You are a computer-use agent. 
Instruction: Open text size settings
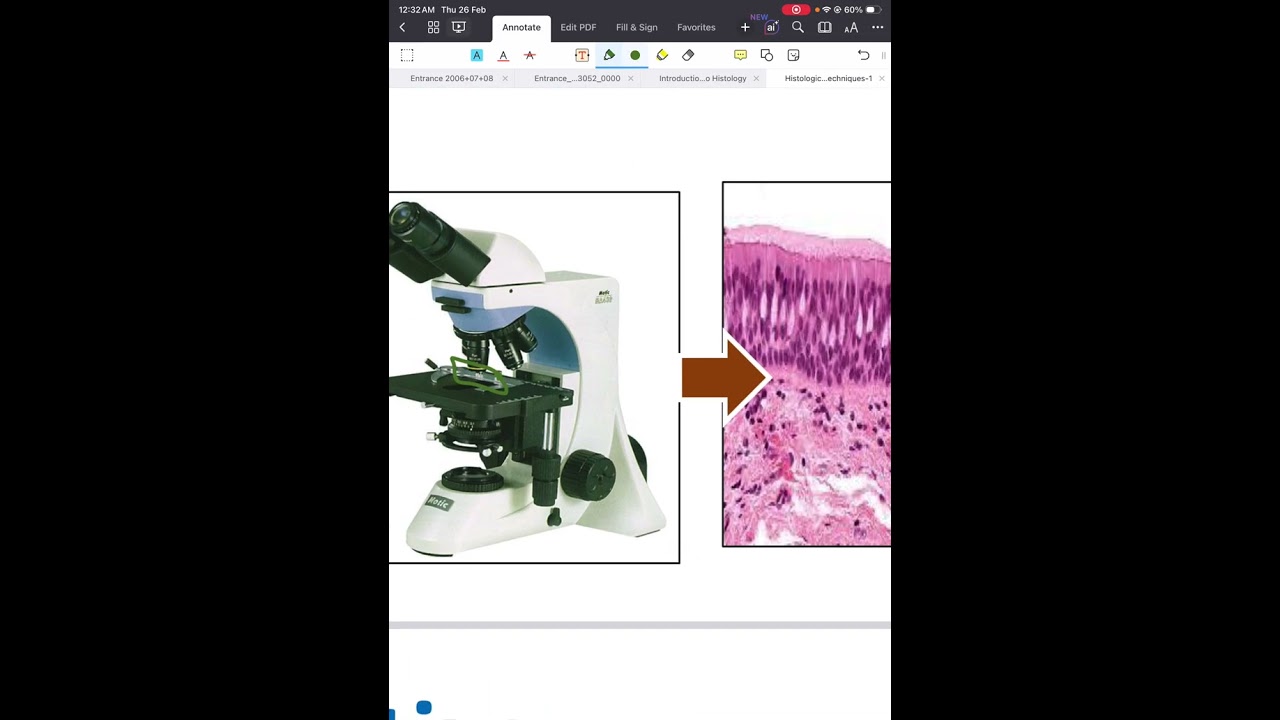coord(851,28)
